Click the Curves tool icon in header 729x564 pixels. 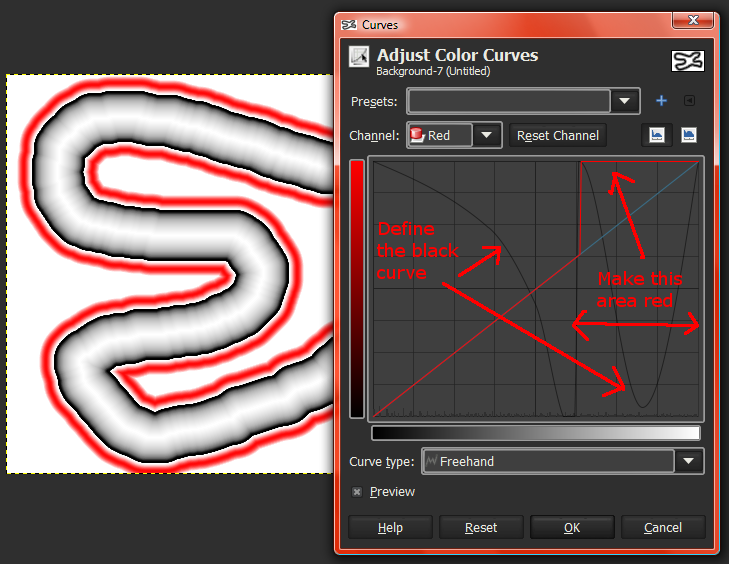pyautogui.click(x=359, y=56)
